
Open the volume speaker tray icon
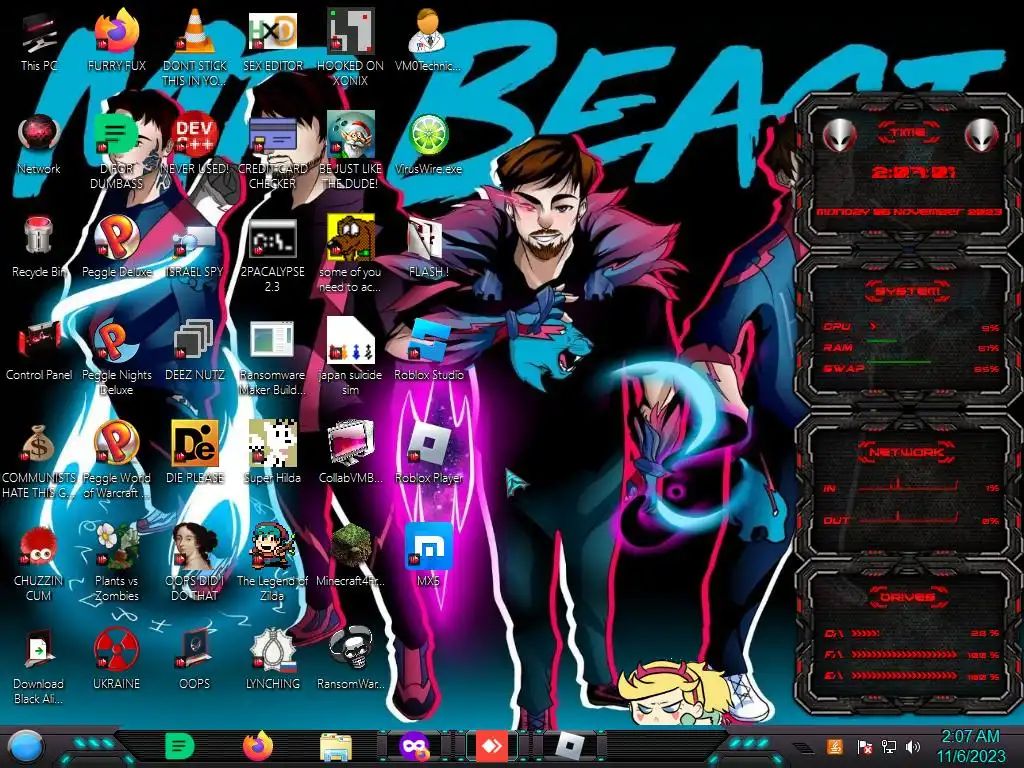[913, 746]
